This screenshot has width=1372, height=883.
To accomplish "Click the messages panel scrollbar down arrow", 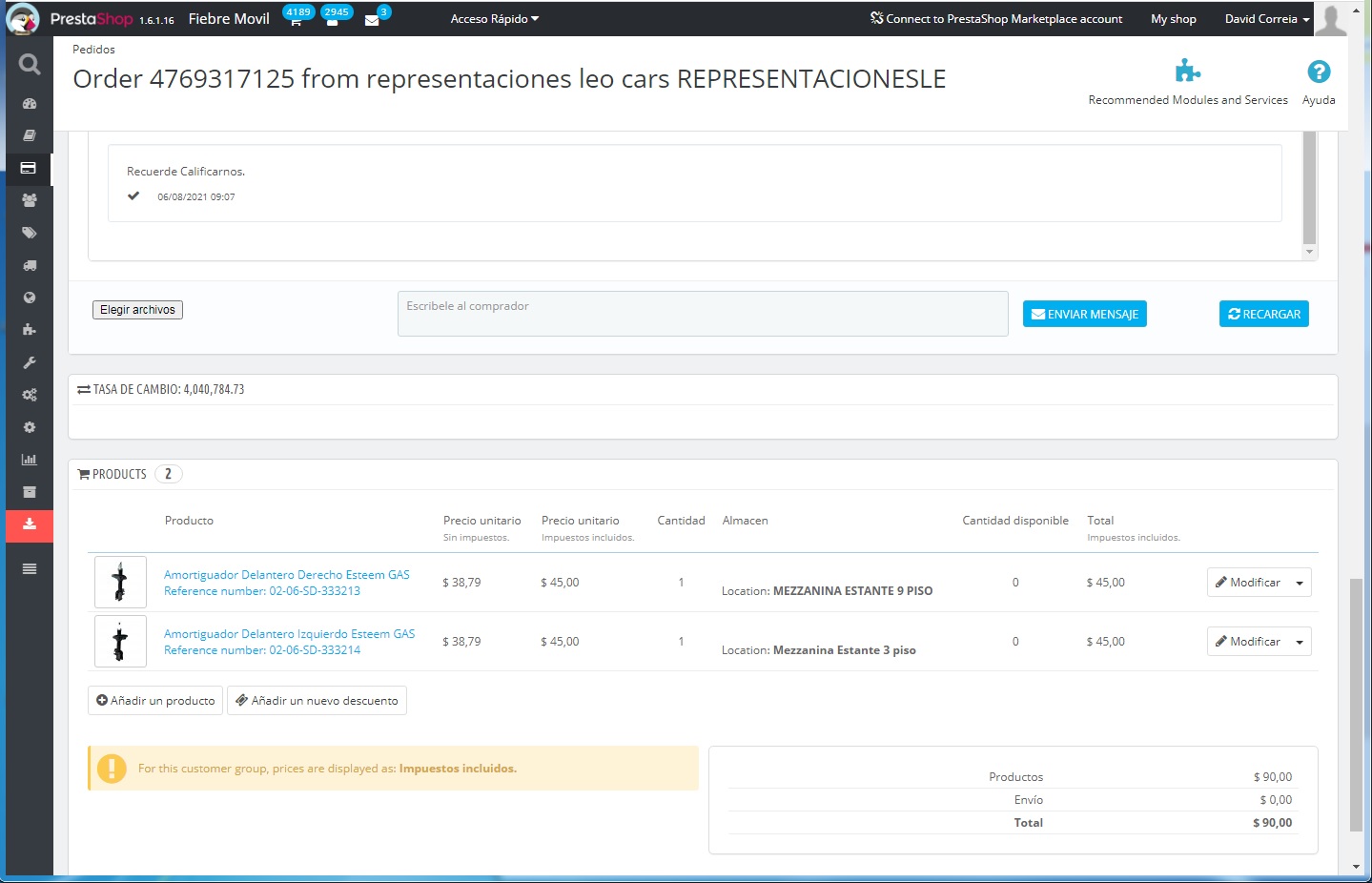I will click(x=1309, y=252).
